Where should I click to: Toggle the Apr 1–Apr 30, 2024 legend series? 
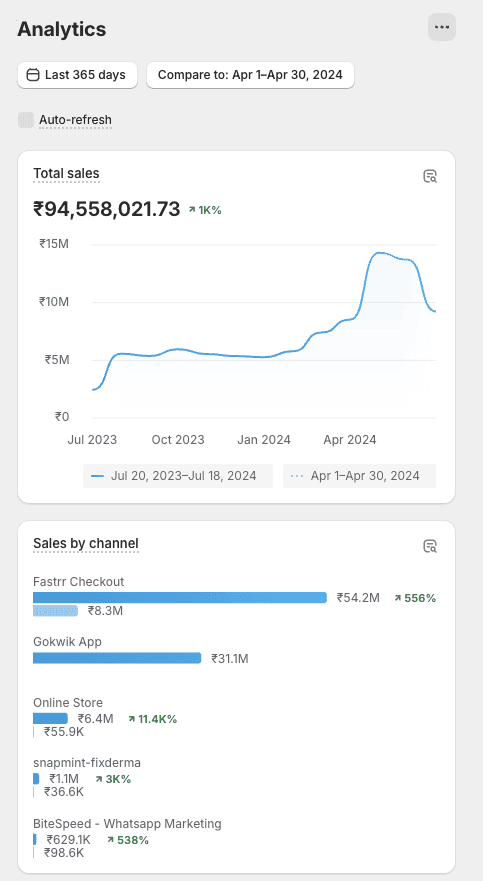coord(359,476)
